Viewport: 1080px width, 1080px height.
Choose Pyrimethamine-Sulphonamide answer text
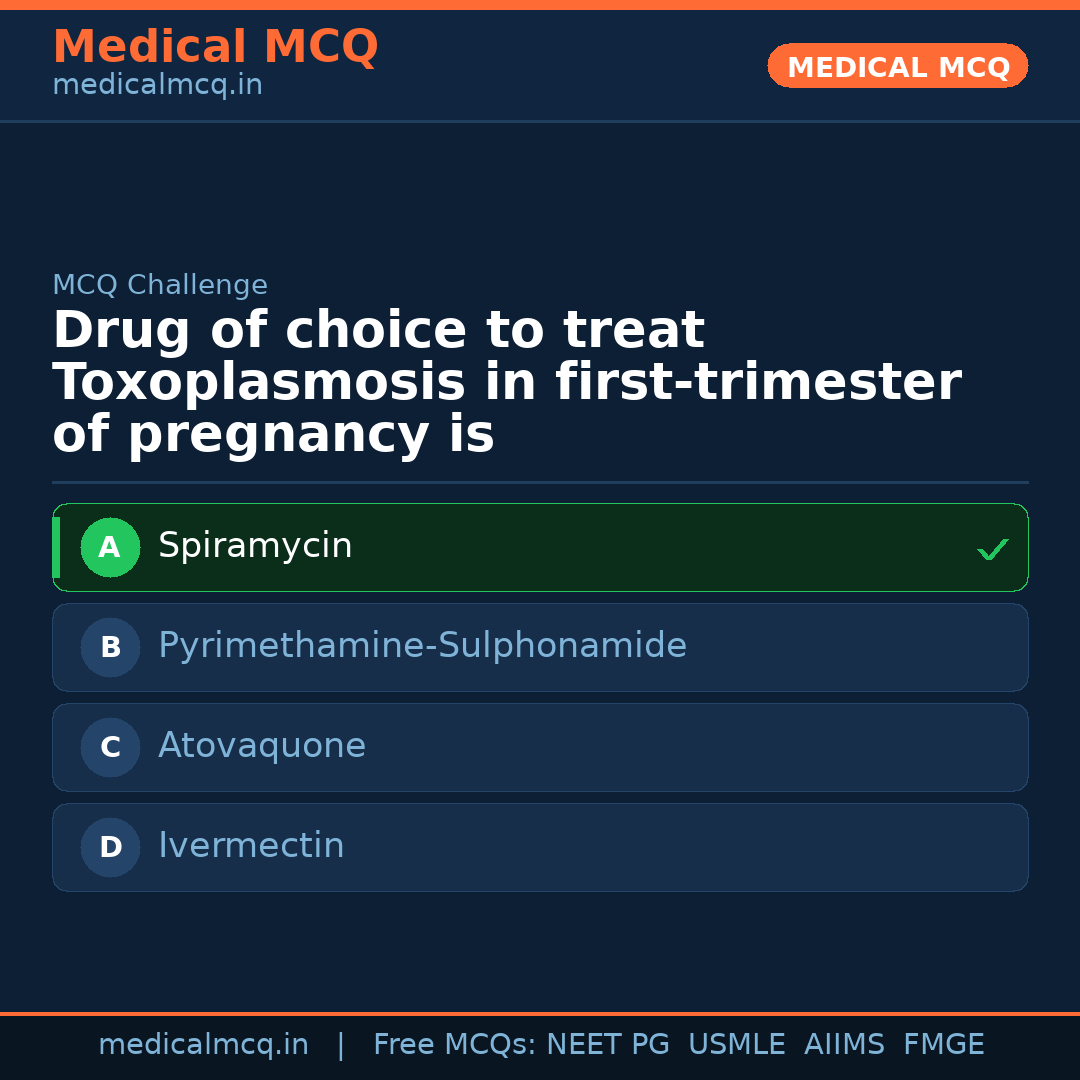point(422,646)
